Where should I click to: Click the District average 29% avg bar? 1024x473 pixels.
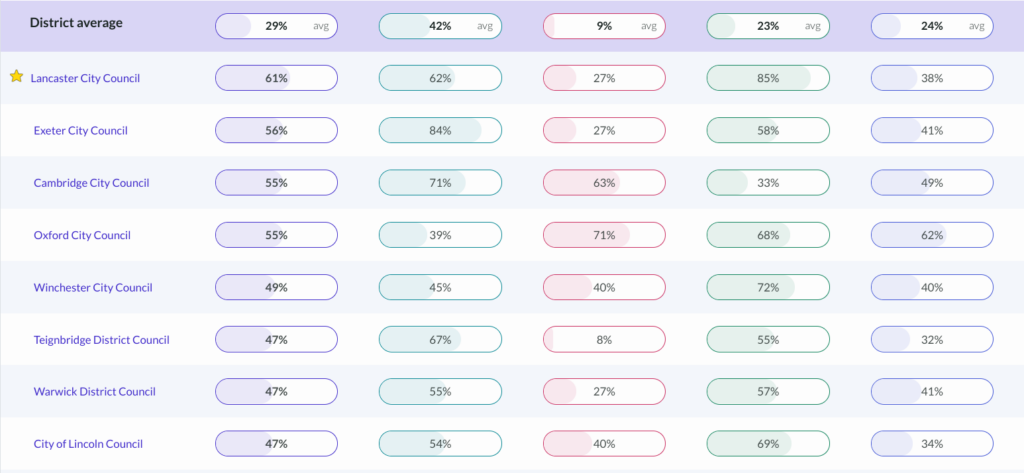tap(277, 26)
